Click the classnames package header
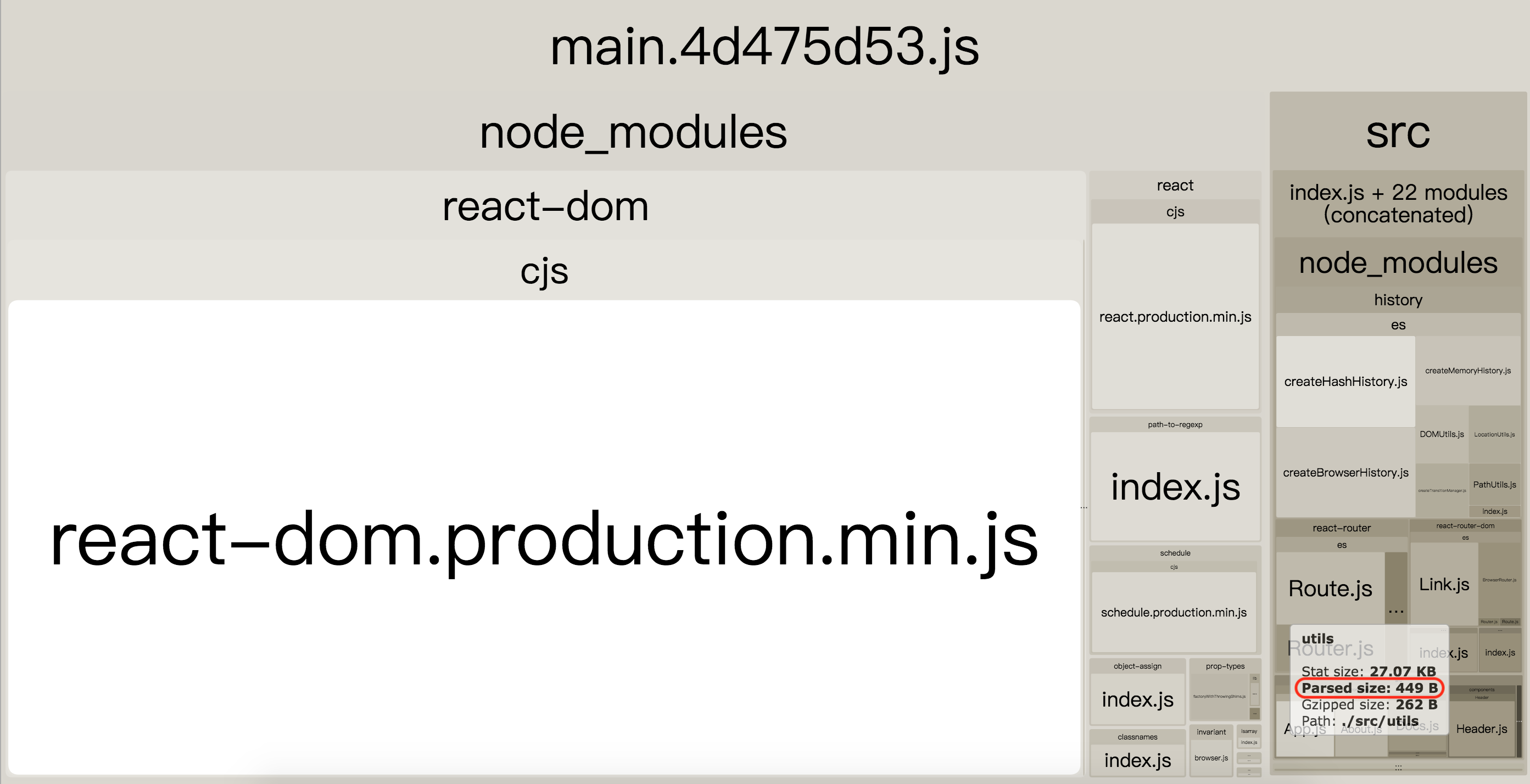This screenshot has width=1530, height=784. (1137, 737)
